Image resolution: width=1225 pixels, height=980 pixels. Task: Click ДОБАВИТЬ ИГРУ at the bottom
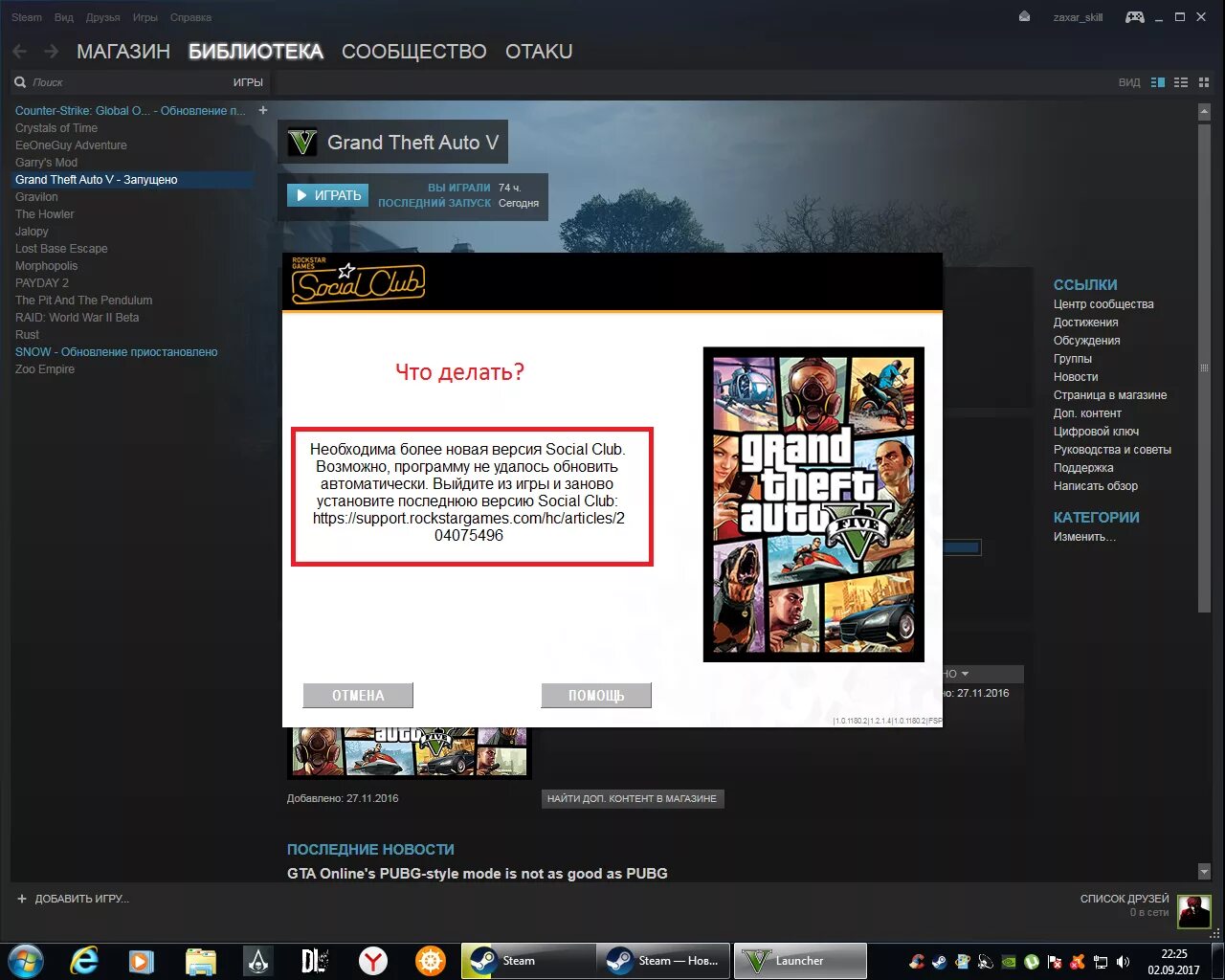coord(73,899)
